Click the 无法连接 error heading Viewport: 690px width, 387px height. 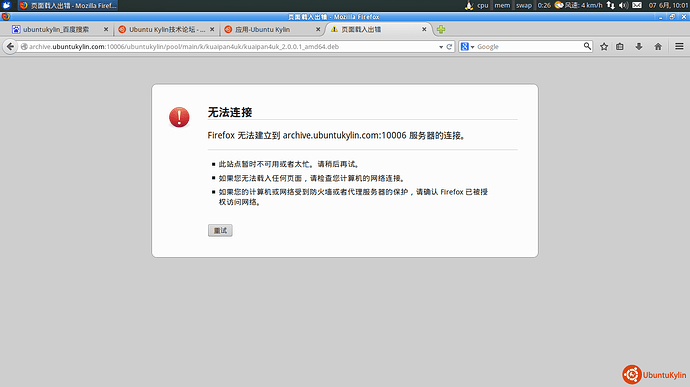click(230, 112)
